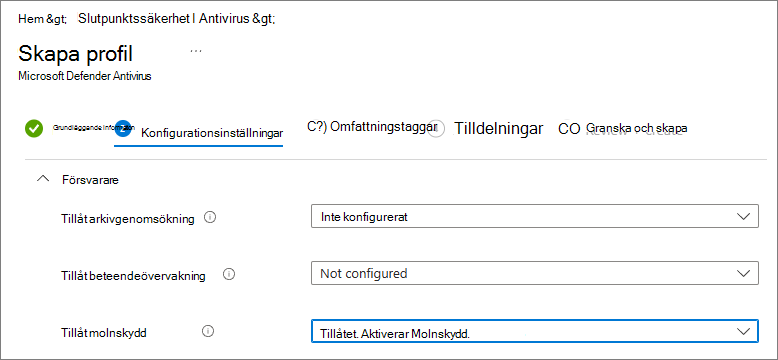Screen dimensions: 778x360
Task: Click the Microsoft Defender Antivirus subtitle
Action: pos(85,76)
